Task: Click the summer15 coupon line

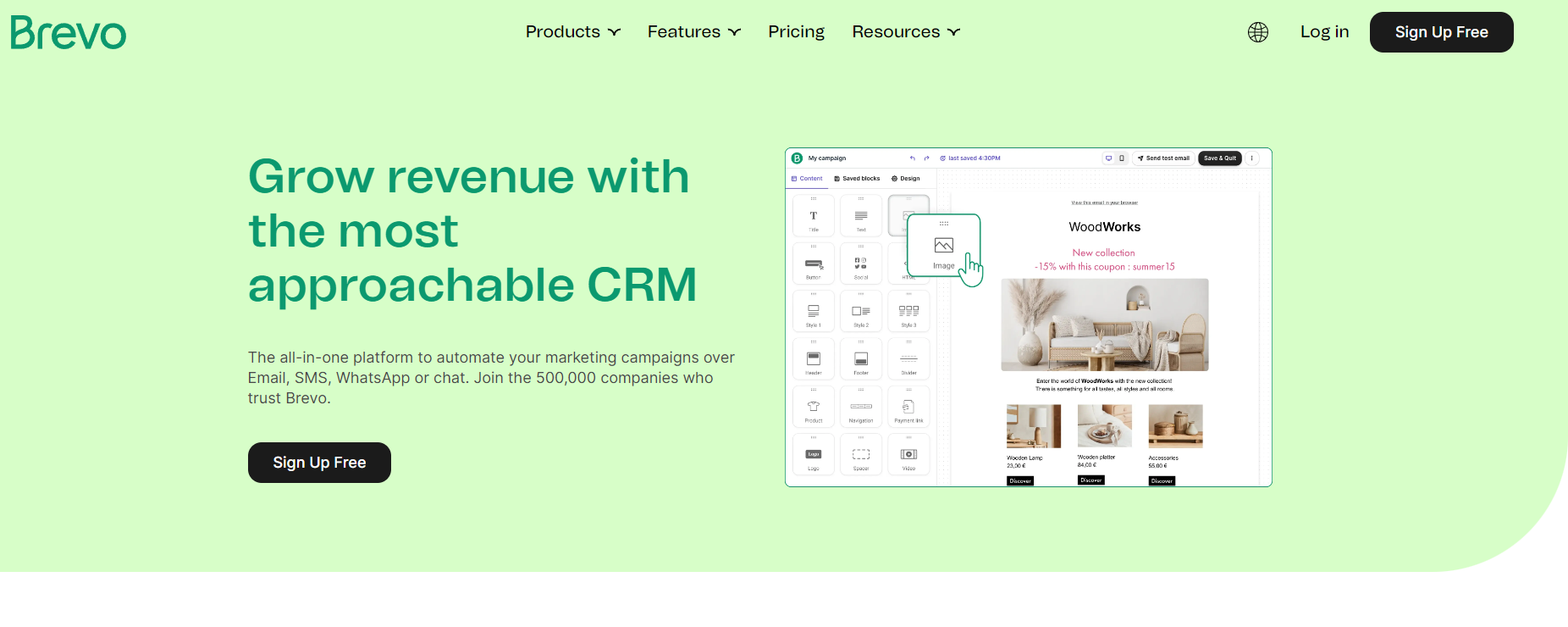Action: tap(1105, 267)
